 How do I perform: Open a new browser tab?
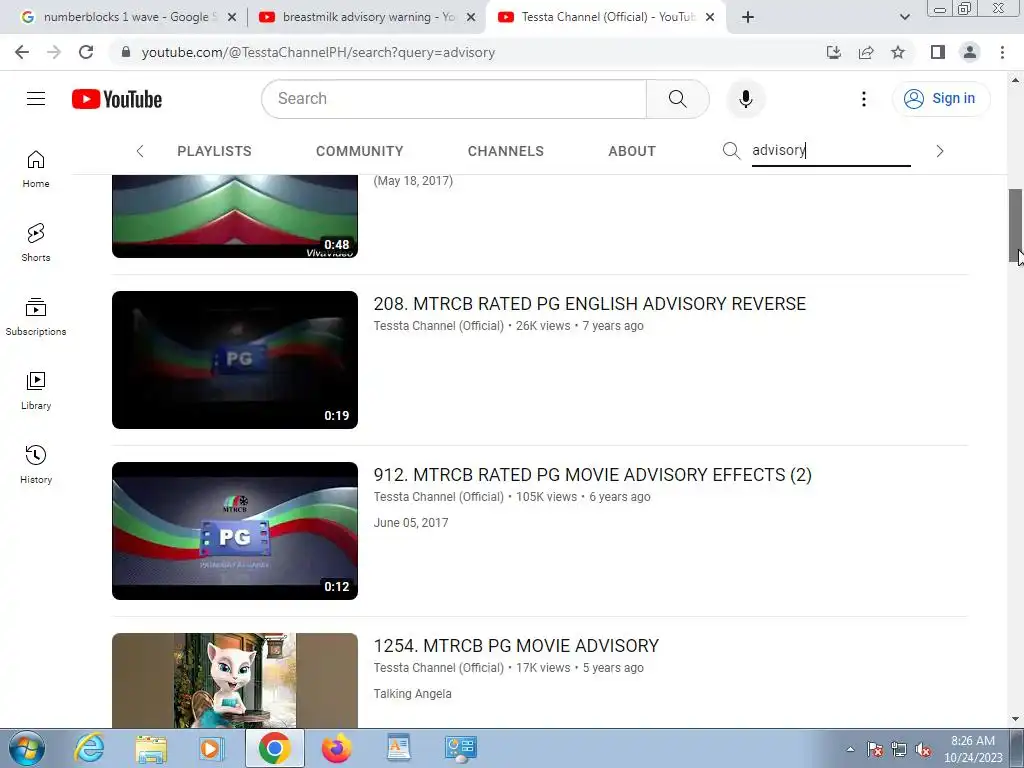(748, 18)
